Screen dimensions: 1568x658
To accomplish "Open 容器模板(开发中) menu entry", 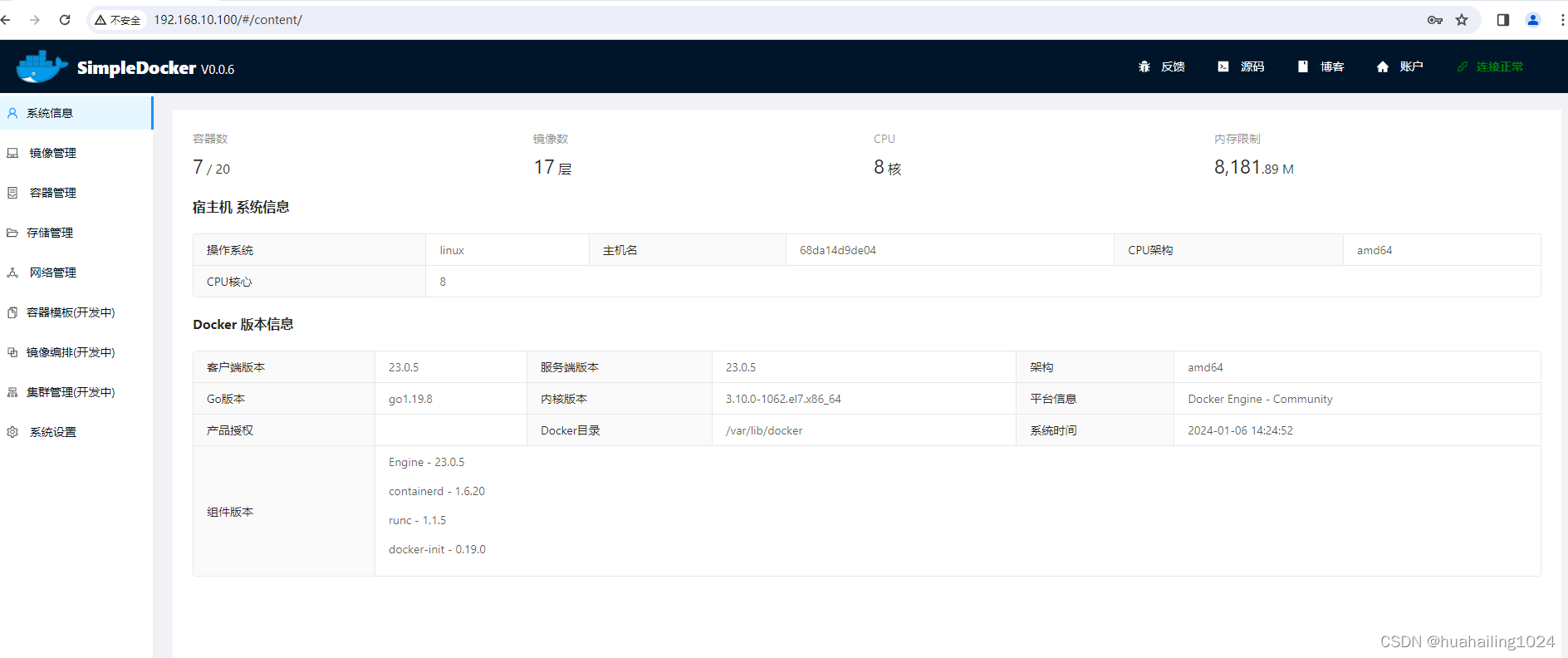I will coord(76,312).
